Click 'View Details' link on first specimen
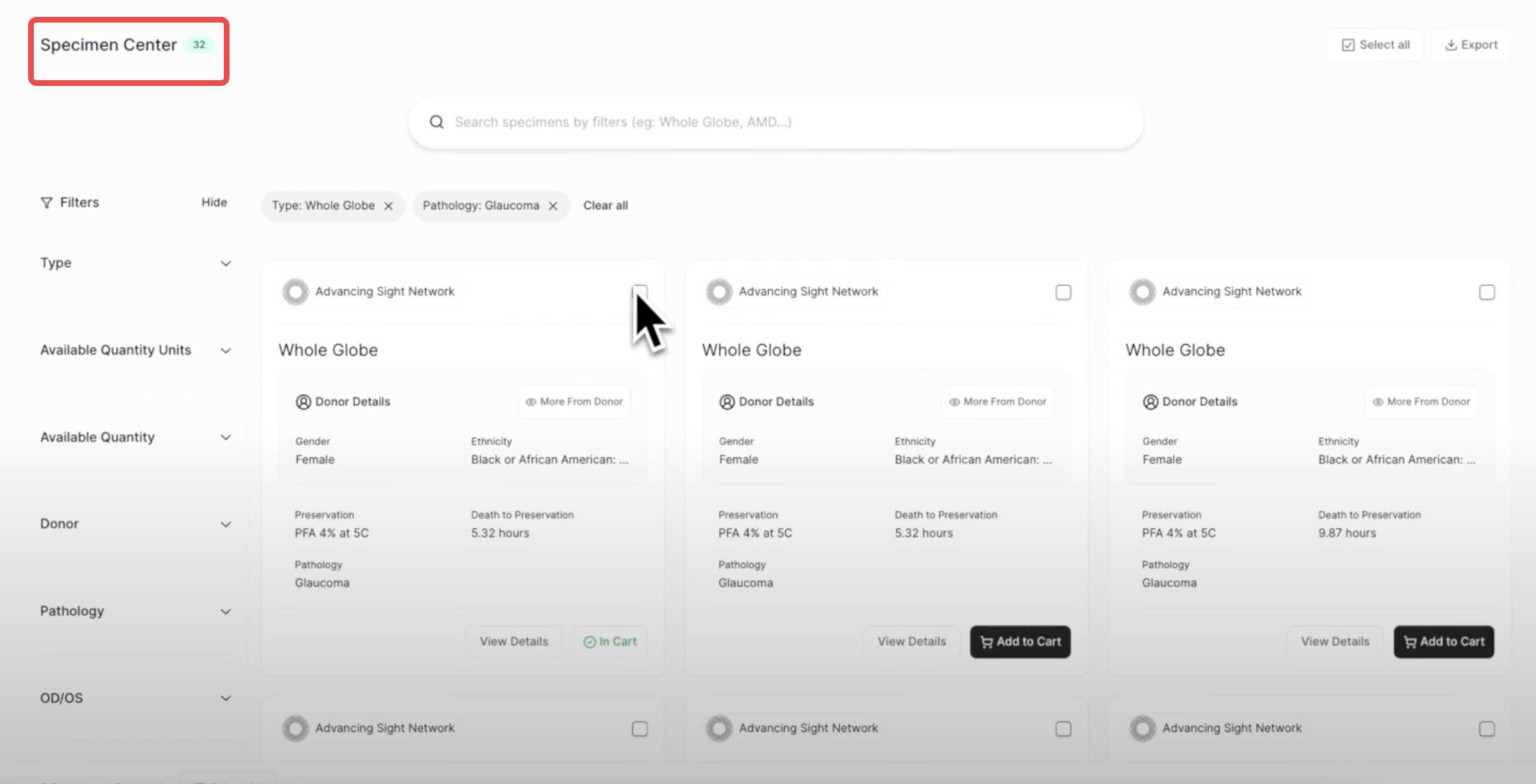The width and height of the screenshot is (1536, 784). 513,641
